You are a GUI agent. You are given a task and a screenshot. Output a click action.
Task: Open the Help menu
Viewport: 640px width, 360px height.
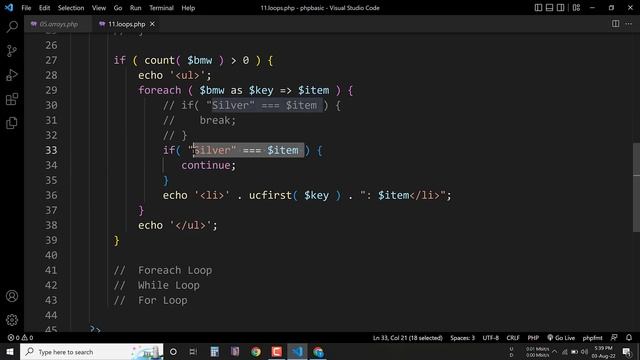[188, 8]
